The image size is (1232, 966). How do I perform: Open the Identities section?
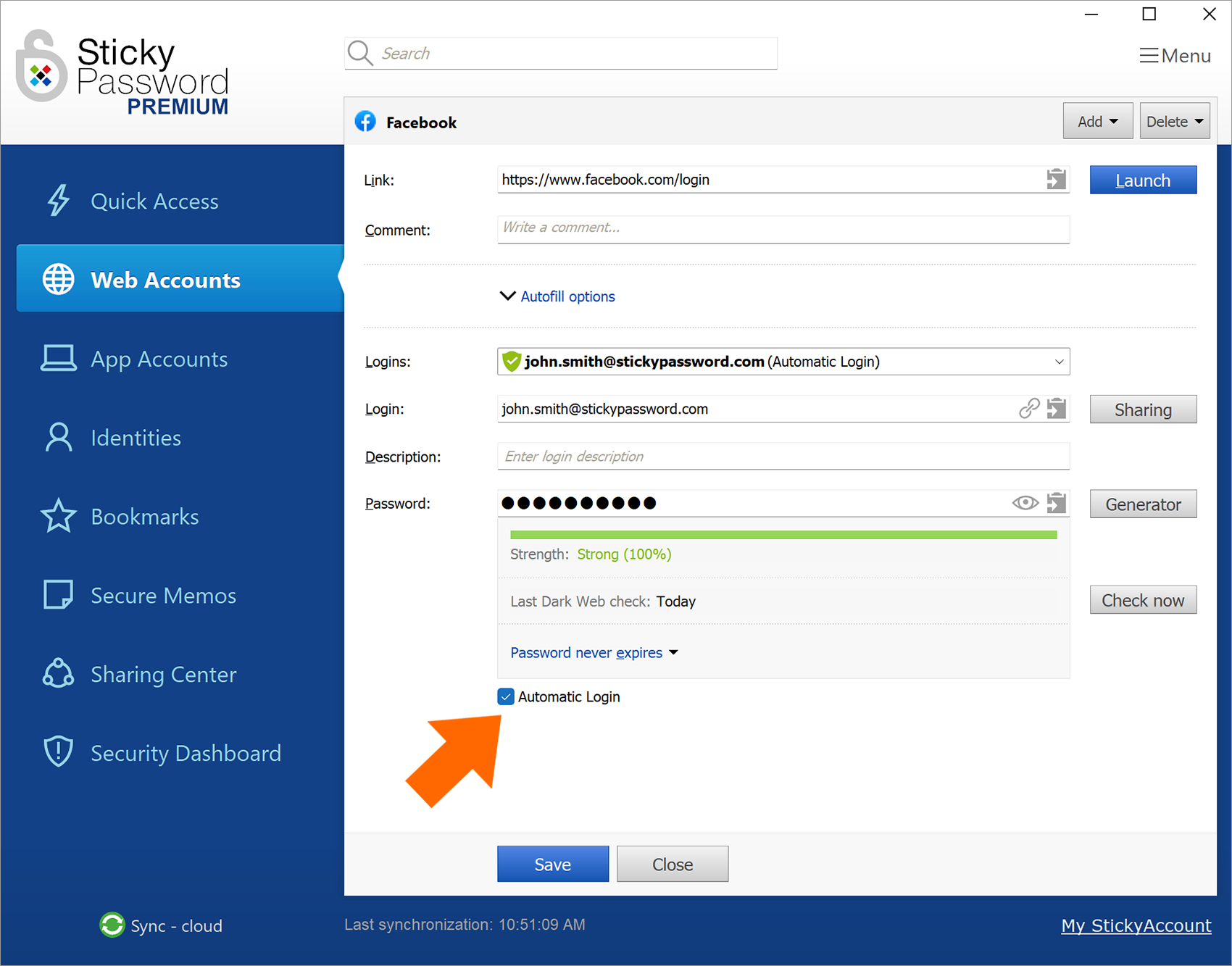(136, 438)
